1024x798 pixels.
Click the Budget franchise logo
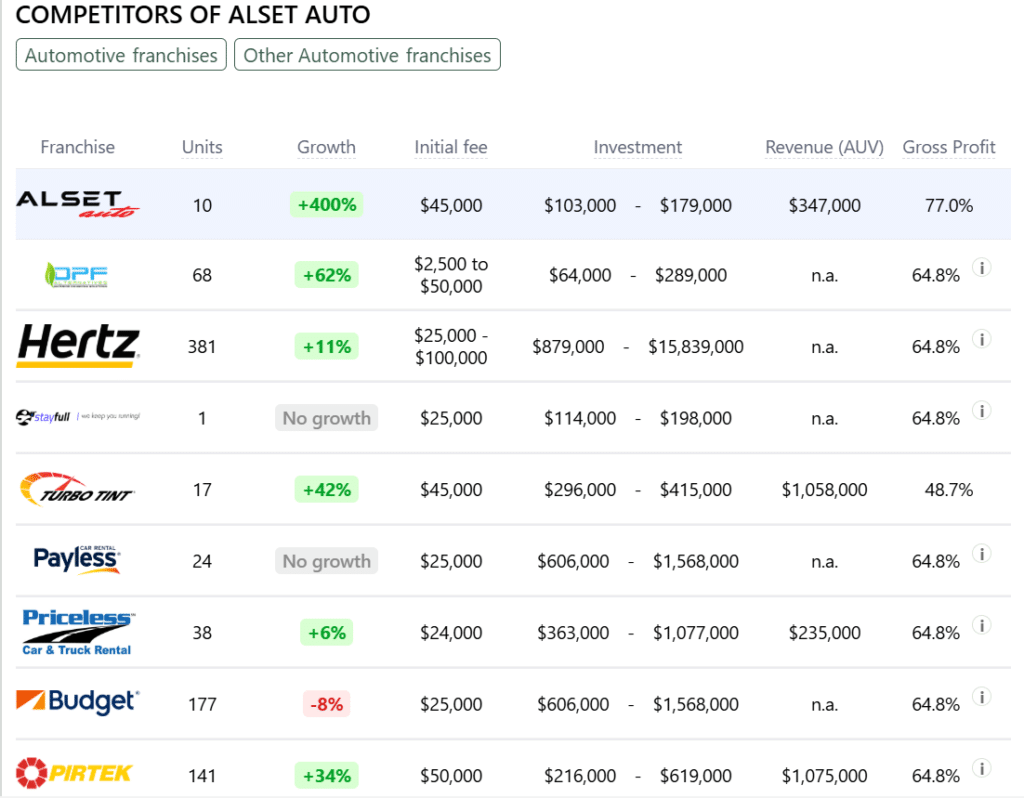point(78,702)
